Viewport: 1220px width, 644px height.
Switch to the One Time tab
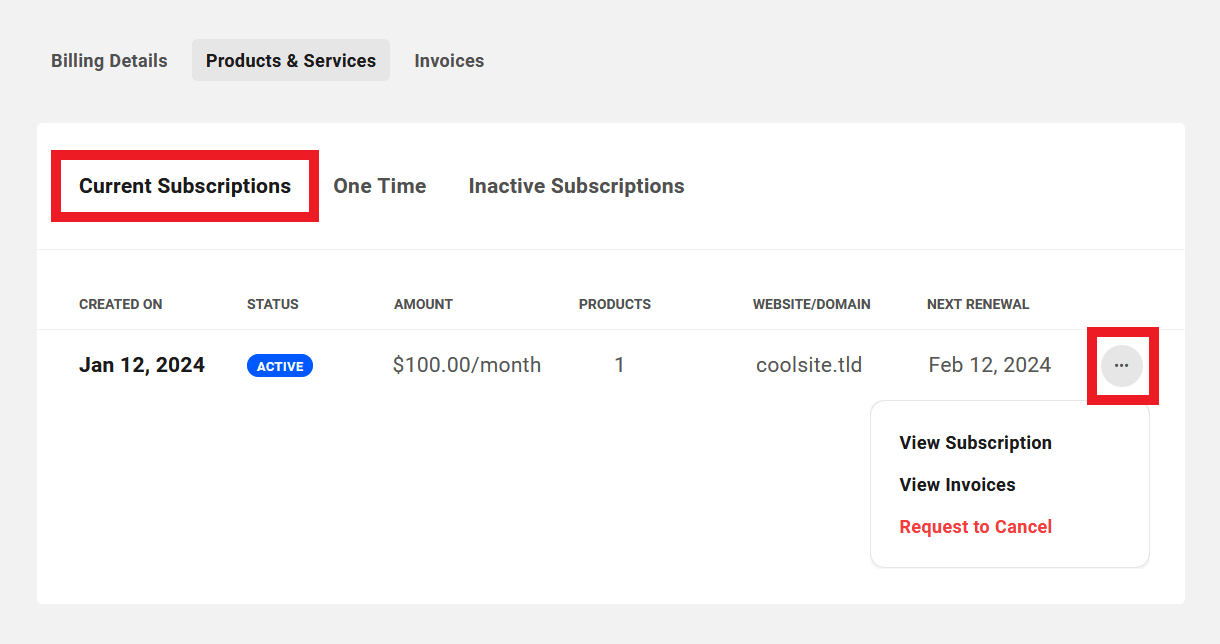click(379, 186)
